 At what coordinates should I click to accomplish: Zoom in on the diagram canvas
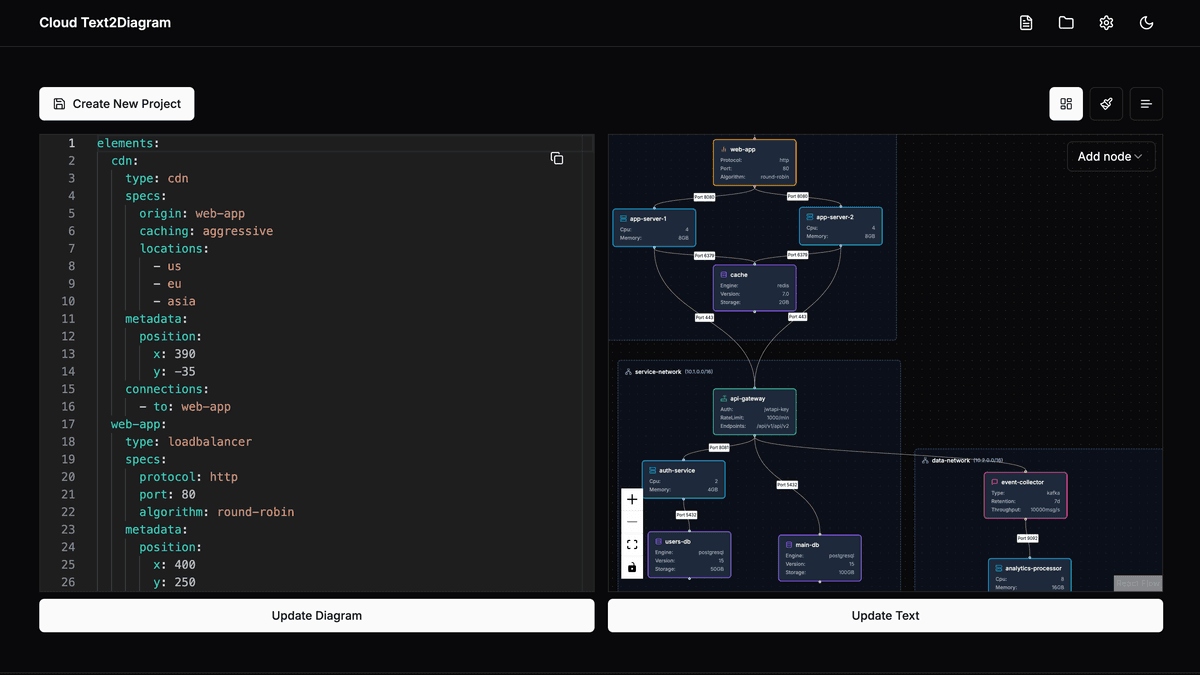[x=632, y=499]
